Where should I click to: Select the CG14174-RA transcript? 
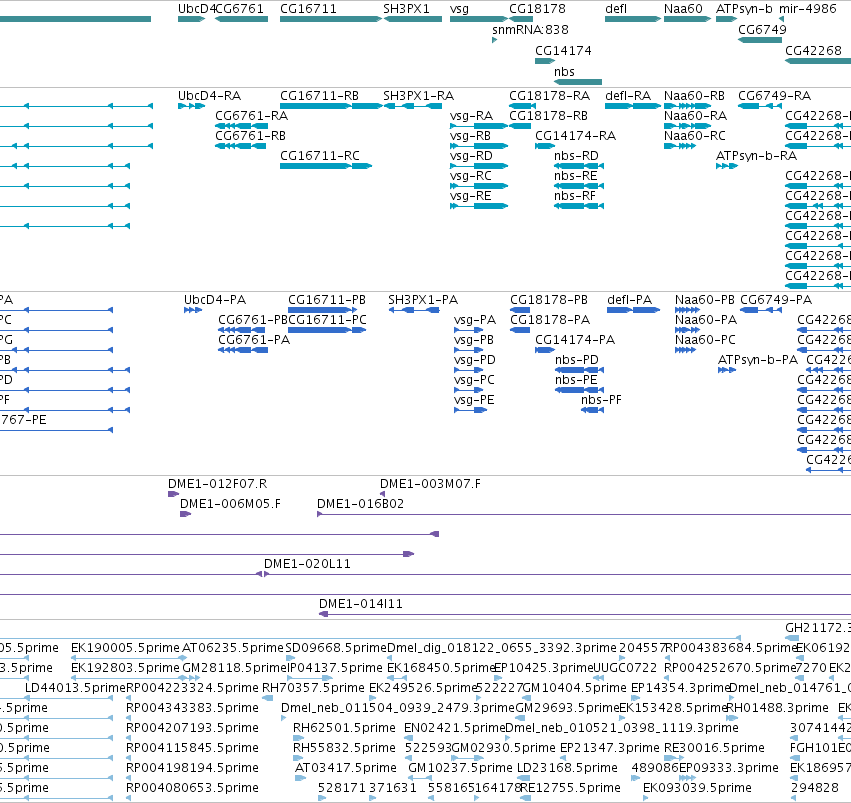tap(575, 136)
